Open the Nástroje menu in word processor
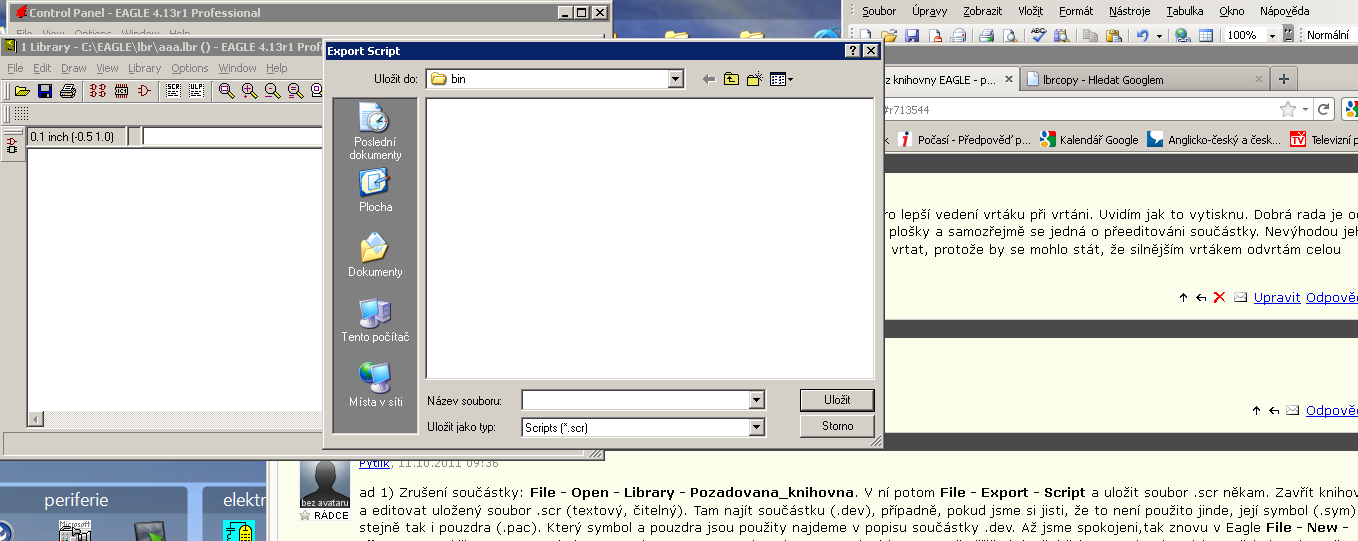This screenshot has width=1358, height=541. [x=1130, y=11]
